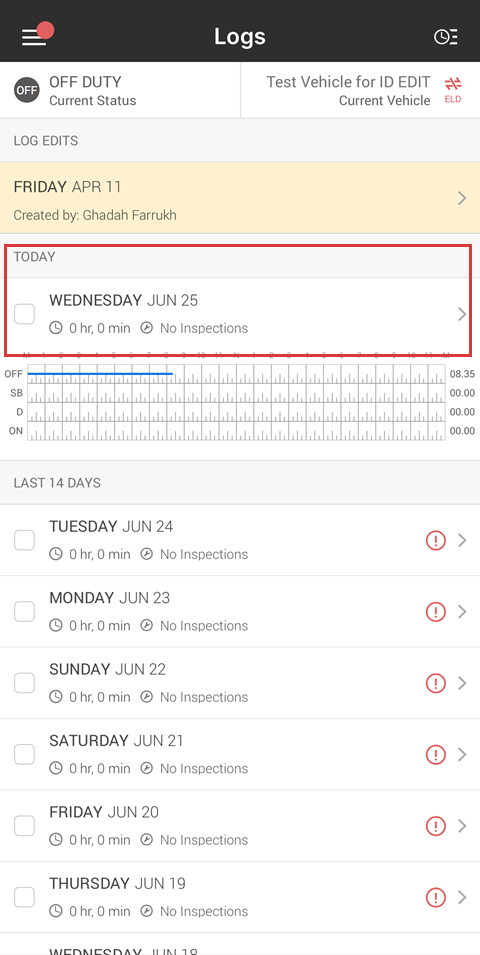Tap the violation alert icon for Saturday Jun 21
Screen dimensions: 480x955
point(436,755)
